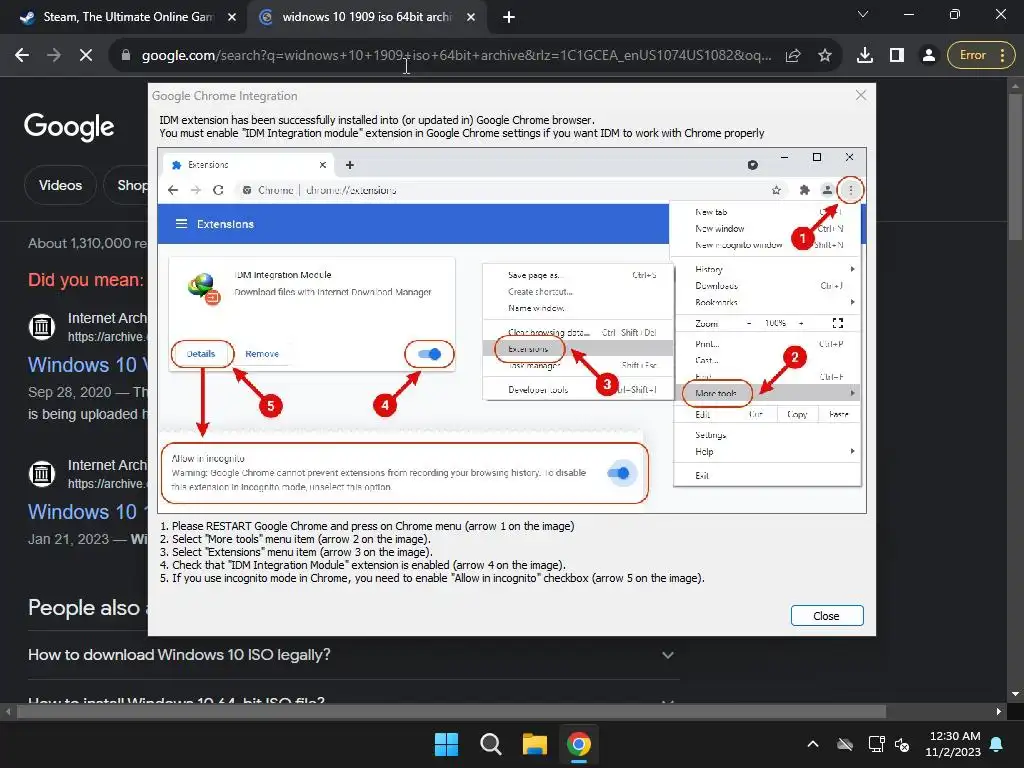
Task: Go forward to the next page
Action: (54, 56)
